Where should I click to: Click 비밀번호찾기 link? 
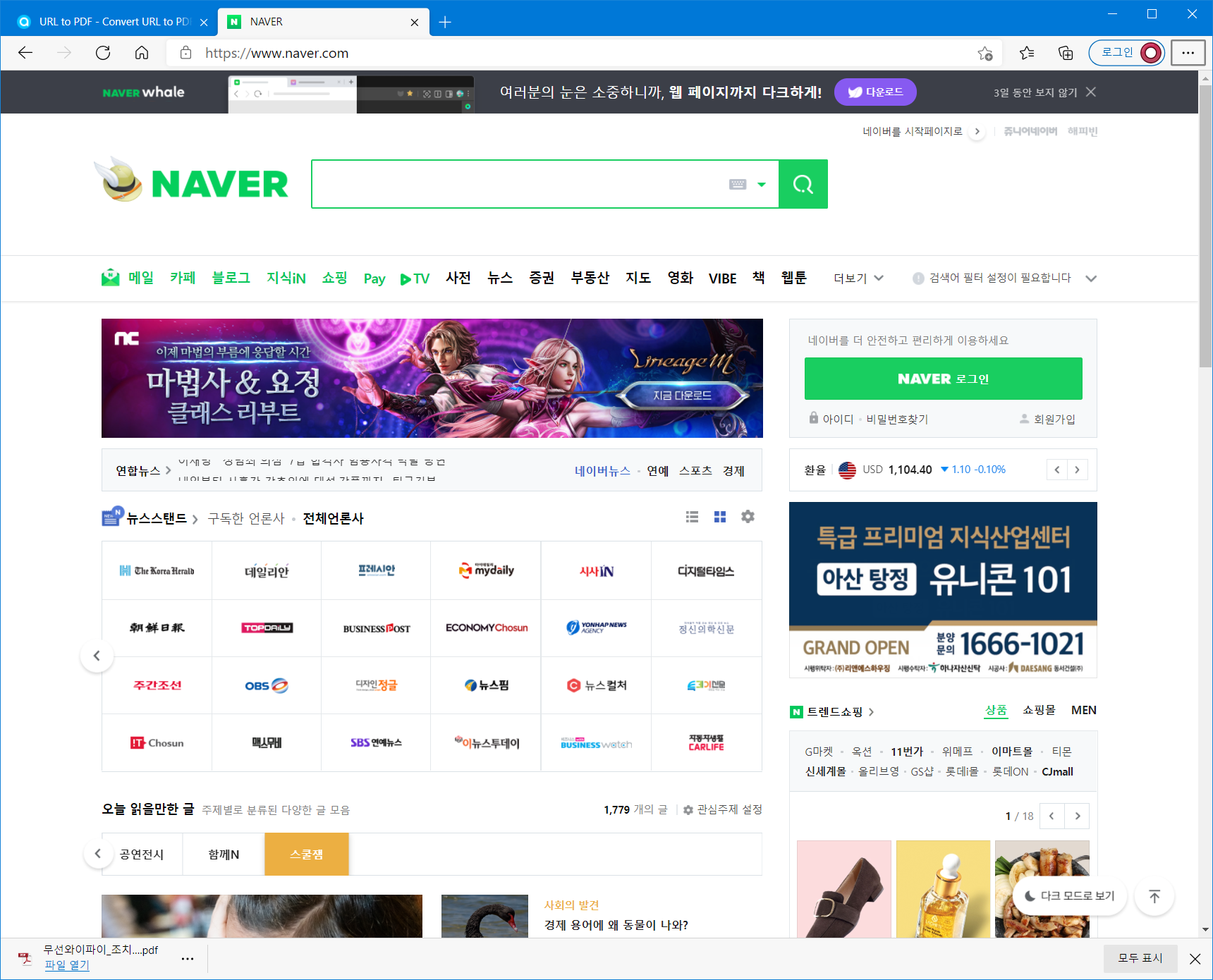(x=897, y=419)
